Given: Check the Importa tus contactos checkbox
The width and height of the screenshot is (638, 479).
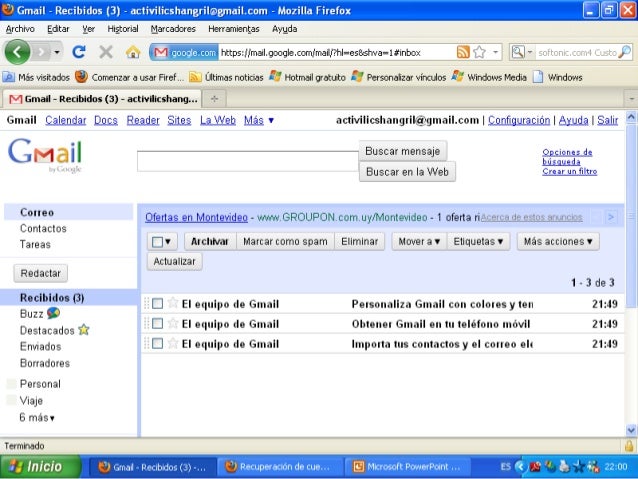Looking at the screenshot, I should [157, 343].
